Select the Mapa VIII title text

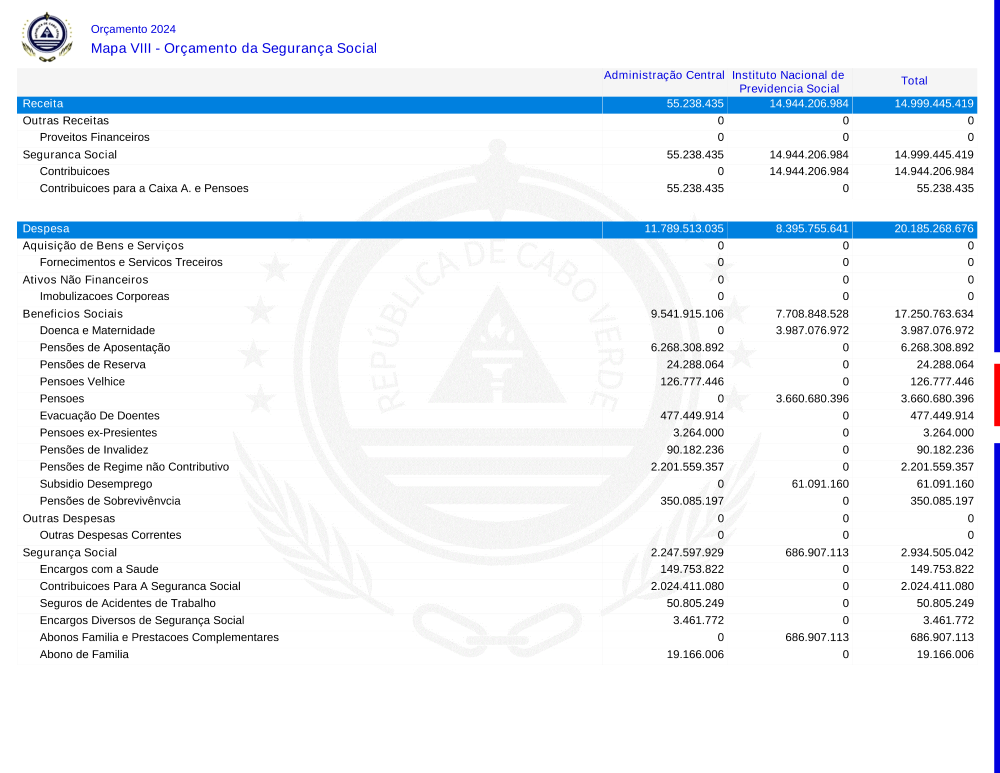pos(233,48)
